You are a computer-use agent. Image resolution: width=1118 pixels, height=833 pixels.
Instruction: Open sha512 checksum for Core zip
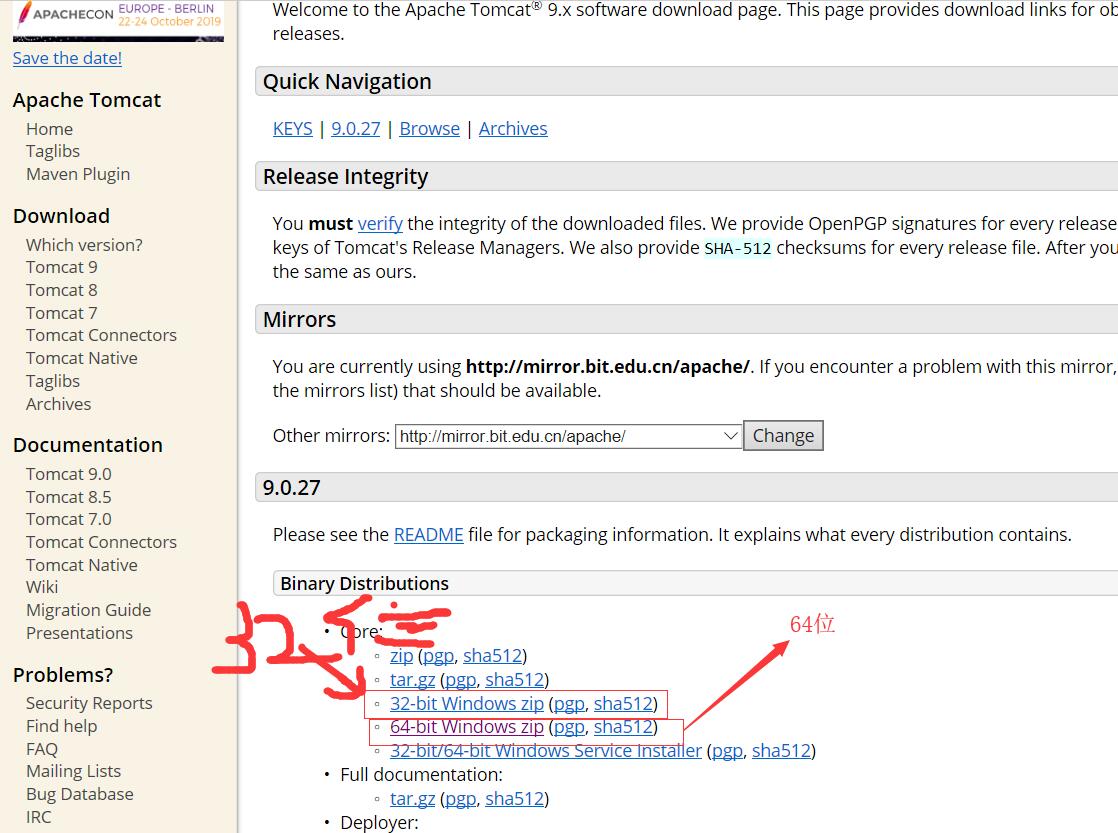tap(493, 655)
